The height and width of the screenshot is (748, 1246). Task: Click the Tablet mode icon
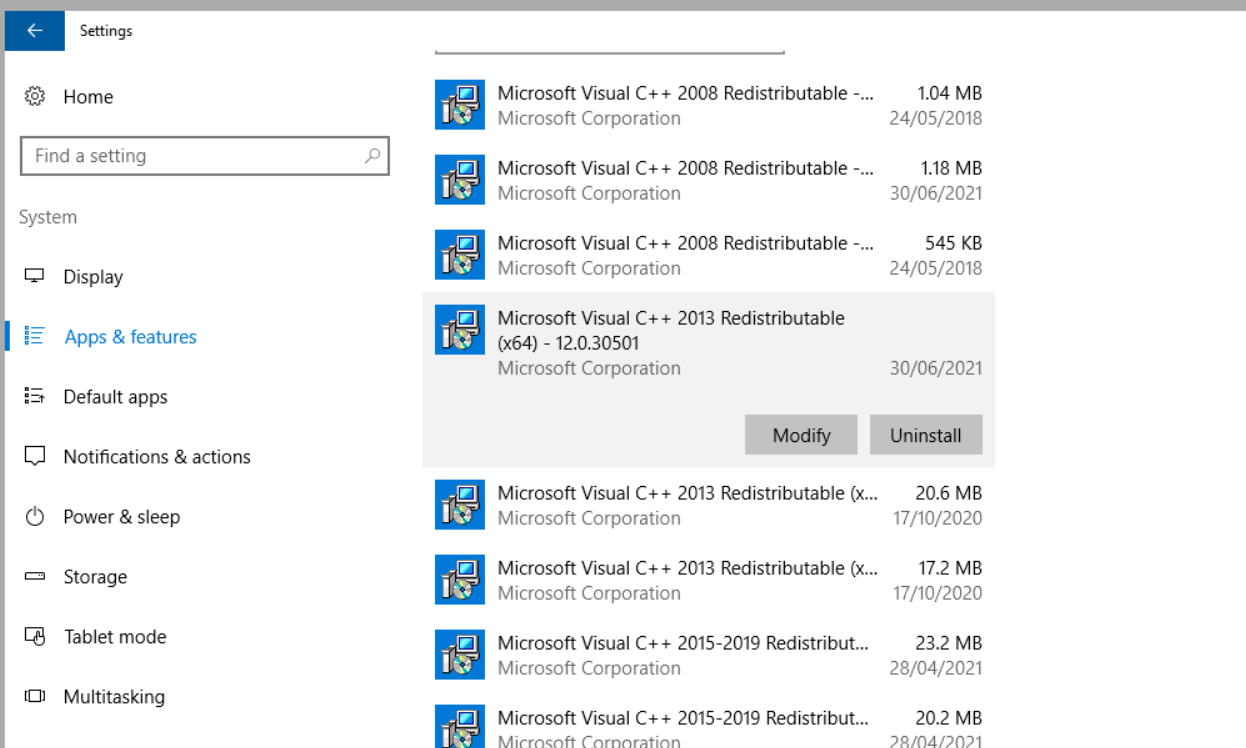click(x=35, y=636)
